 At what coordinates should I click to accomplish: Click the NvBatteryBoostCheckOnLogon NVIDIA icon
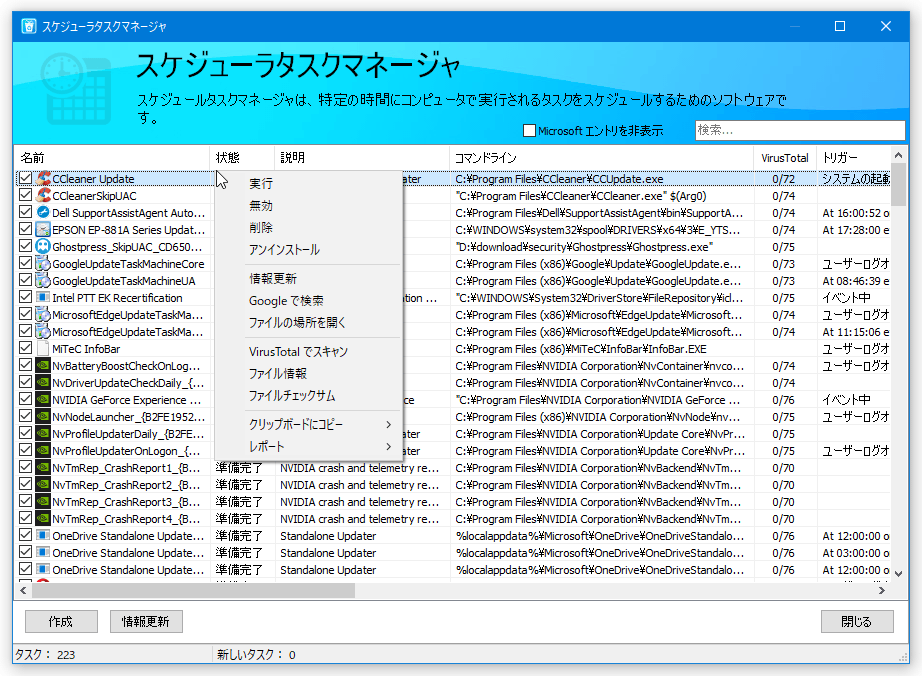43,366
